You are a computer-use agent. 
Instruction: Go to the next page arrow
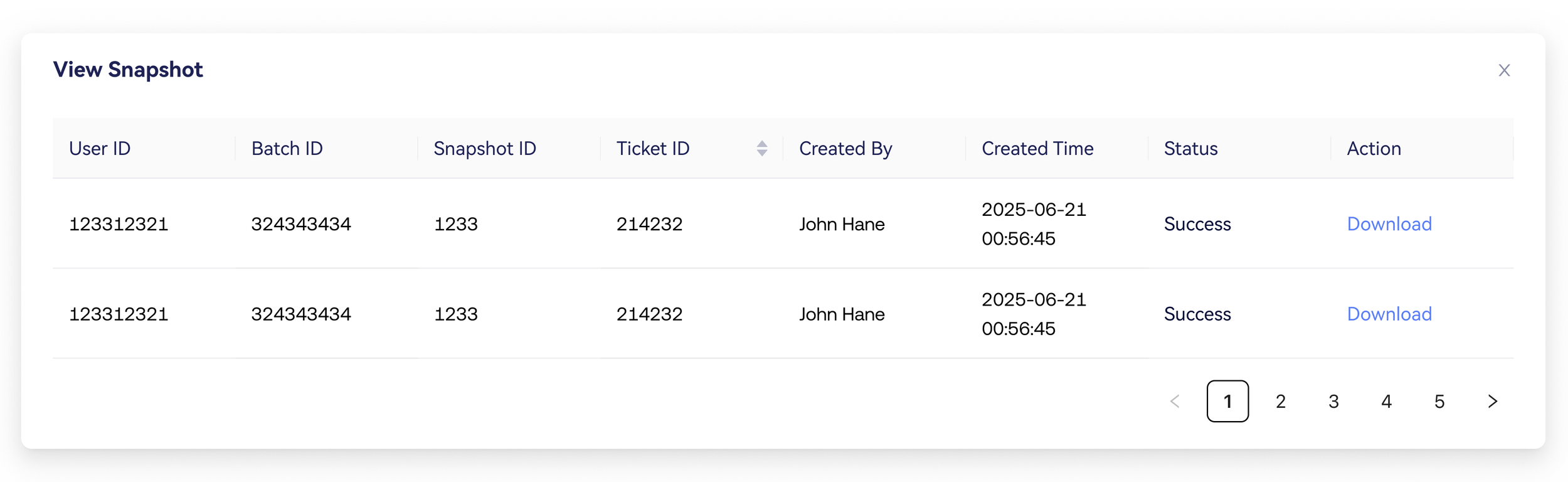pyautogui.click(x=1492, y=402)
